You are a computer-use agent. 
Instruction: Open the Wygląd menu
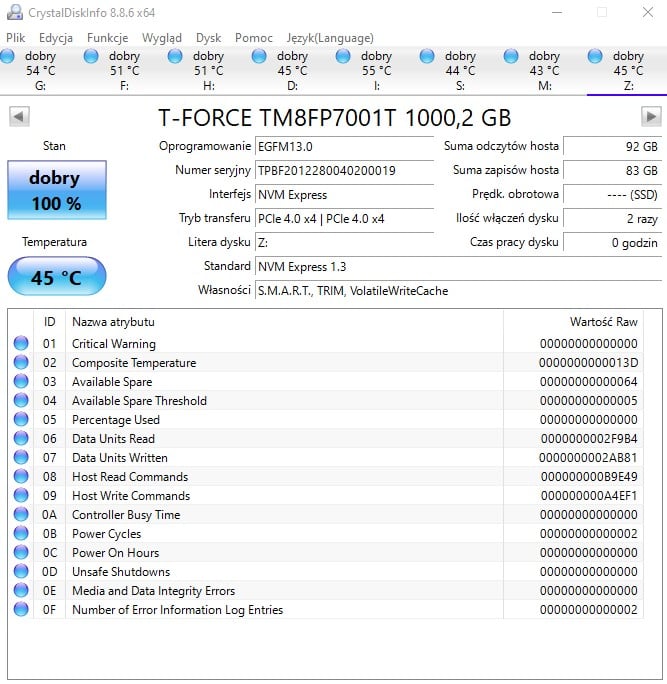(161, 38)
